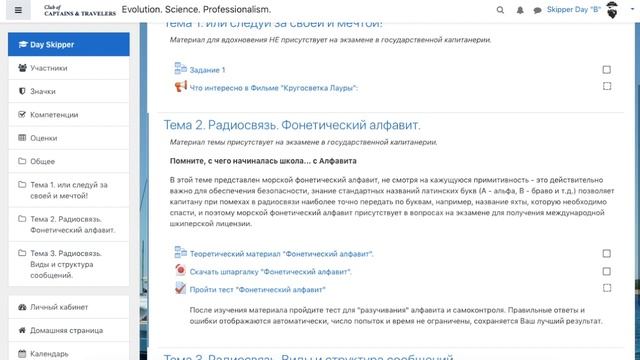
Task: Tick completion box for Теоретический материал
Action: point(607,253)
